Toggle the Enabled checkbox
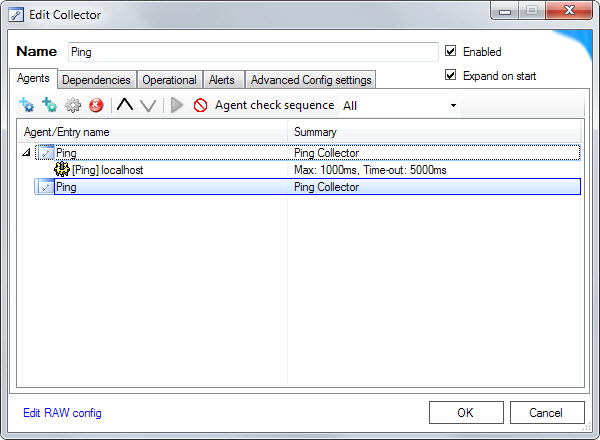 [450, 51]
